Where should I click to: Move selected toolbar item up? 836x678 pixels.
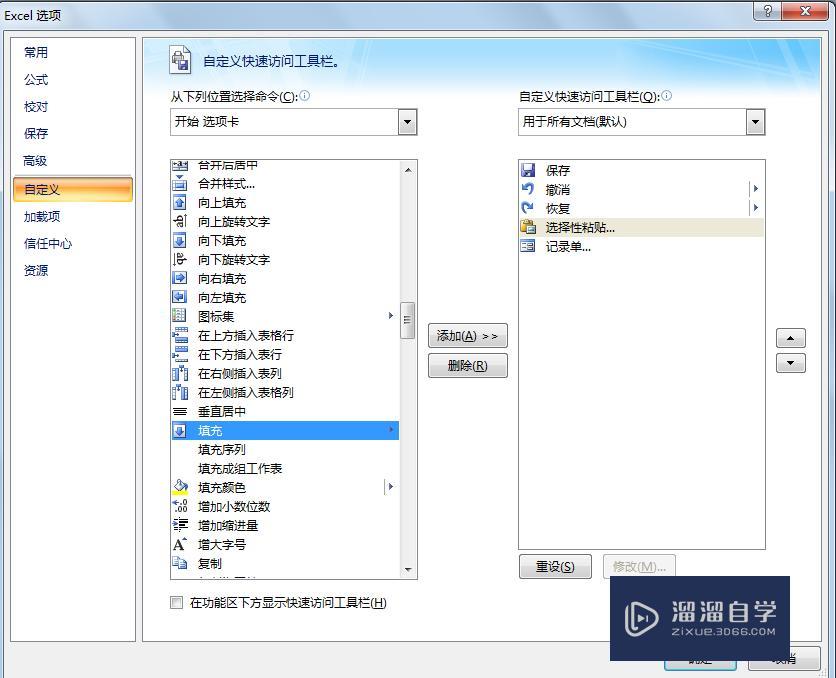pyautogui.click(x=791, y=338)
